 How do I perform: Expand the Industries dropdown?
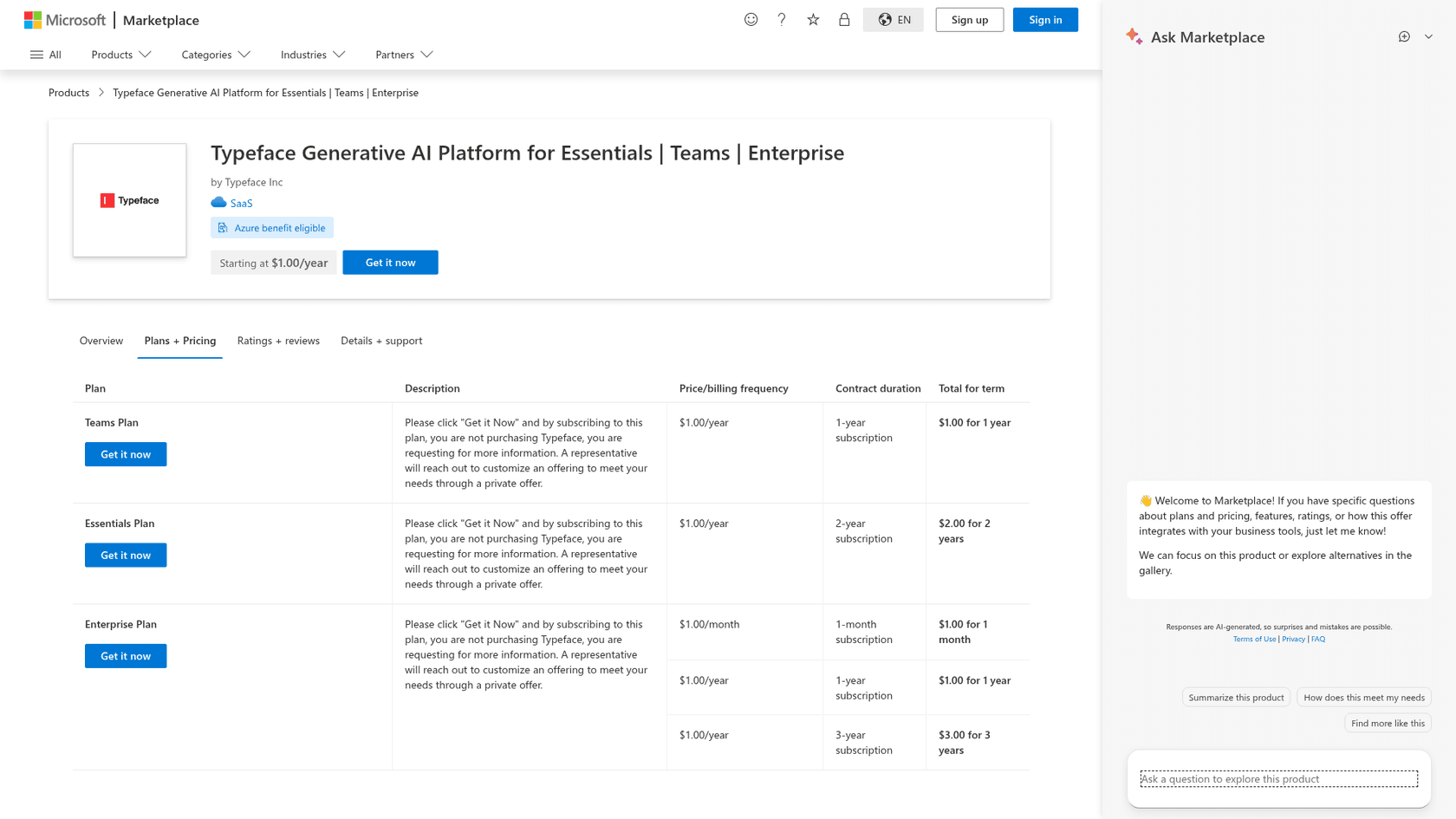pos(313,55)
